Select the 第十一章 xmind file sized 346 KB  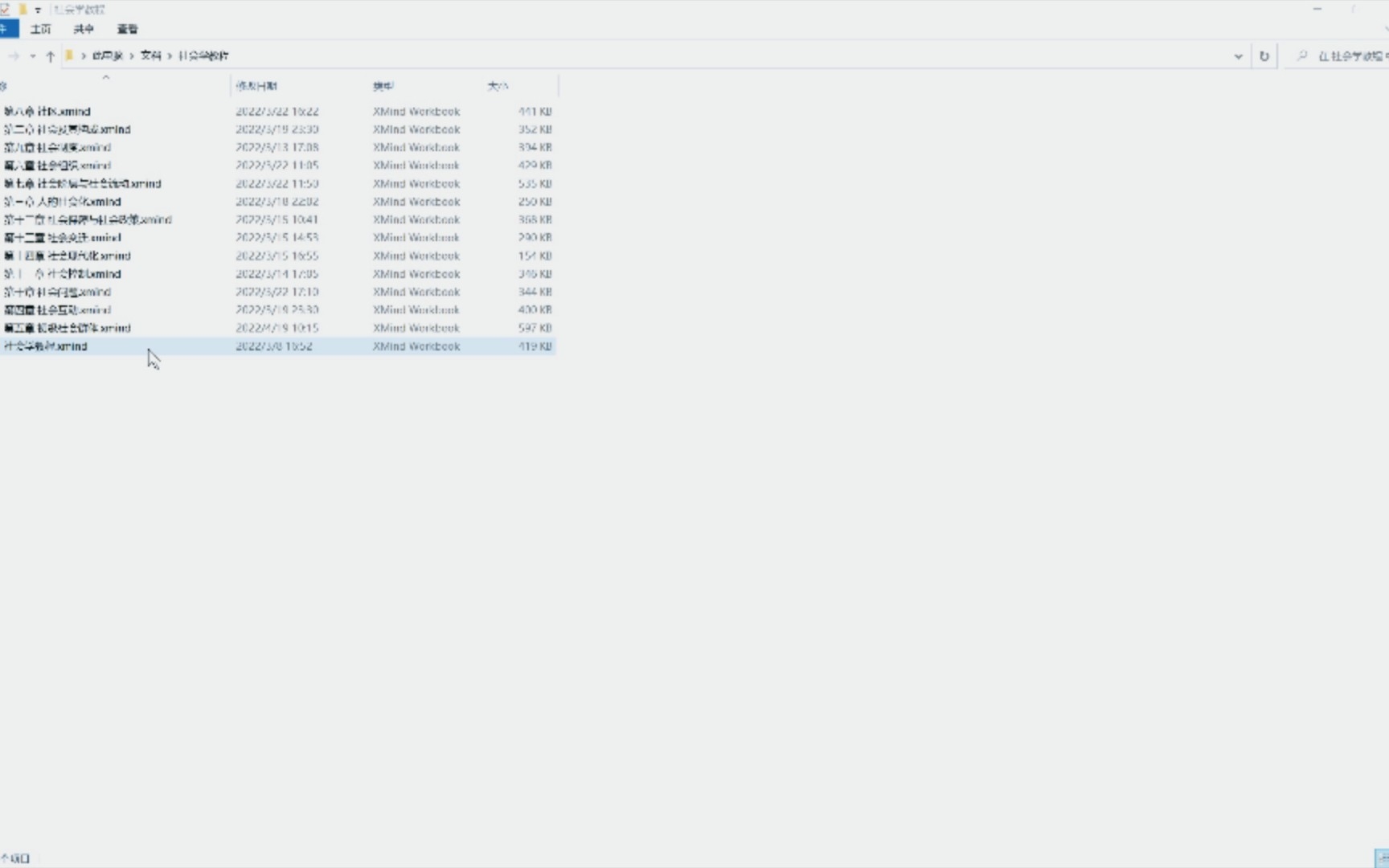click(63, 274)
